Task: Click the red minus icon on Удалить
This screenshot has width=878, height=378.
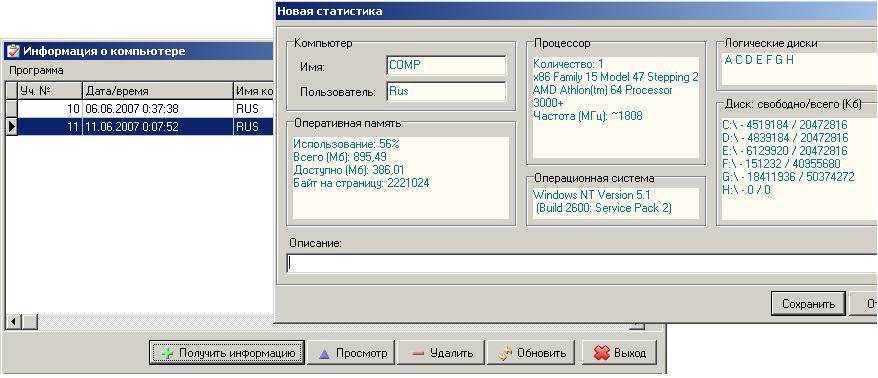Action: tap(418, 353)
